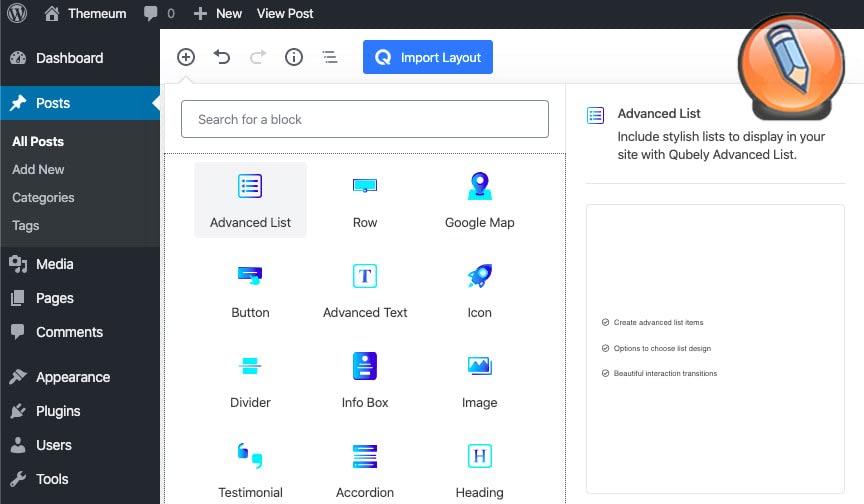
Task: Click the Add block plus icon
Action: (x=186, y=57)
